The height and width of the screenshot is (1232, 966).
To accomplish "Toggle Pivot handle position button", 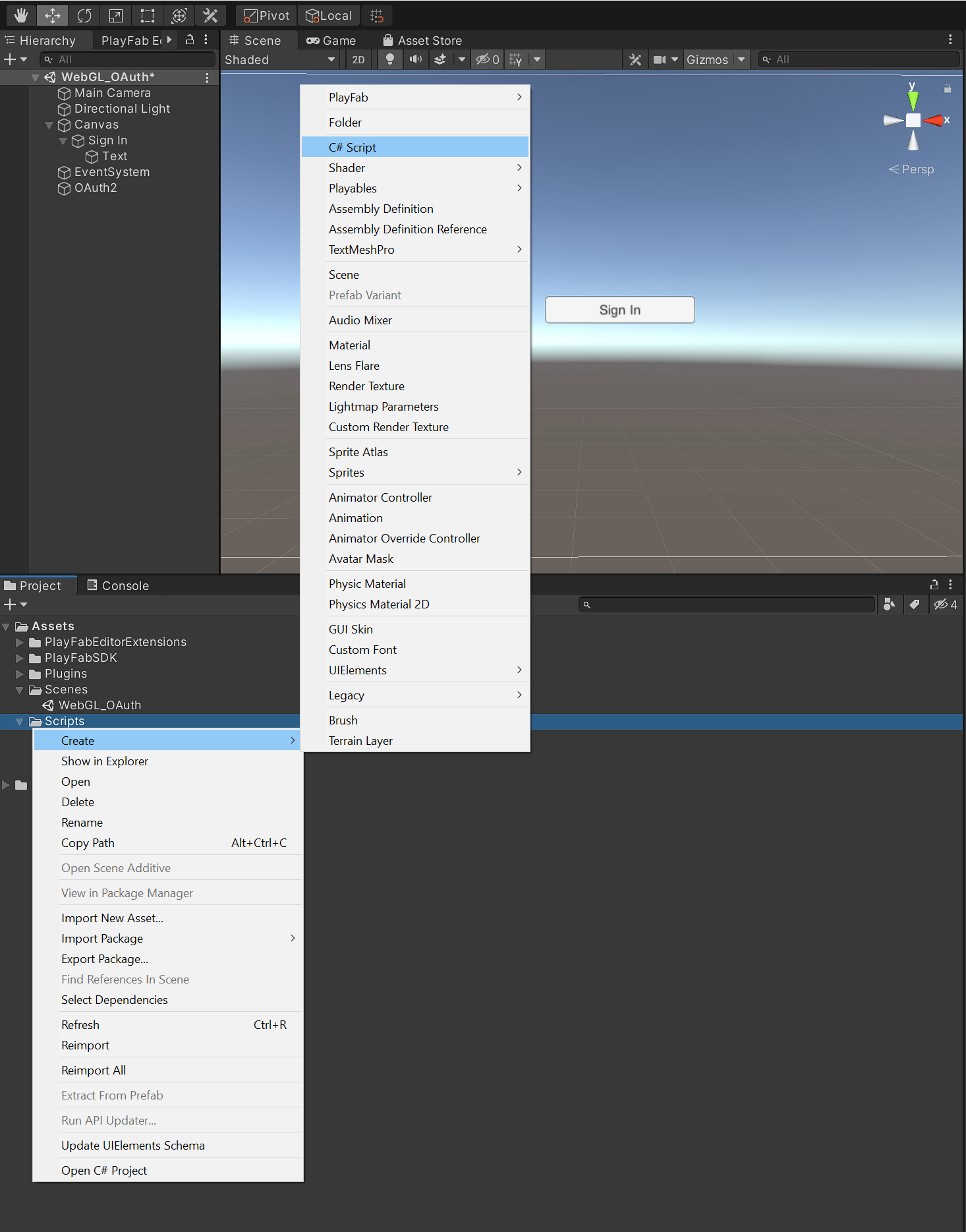I will 267,15.
